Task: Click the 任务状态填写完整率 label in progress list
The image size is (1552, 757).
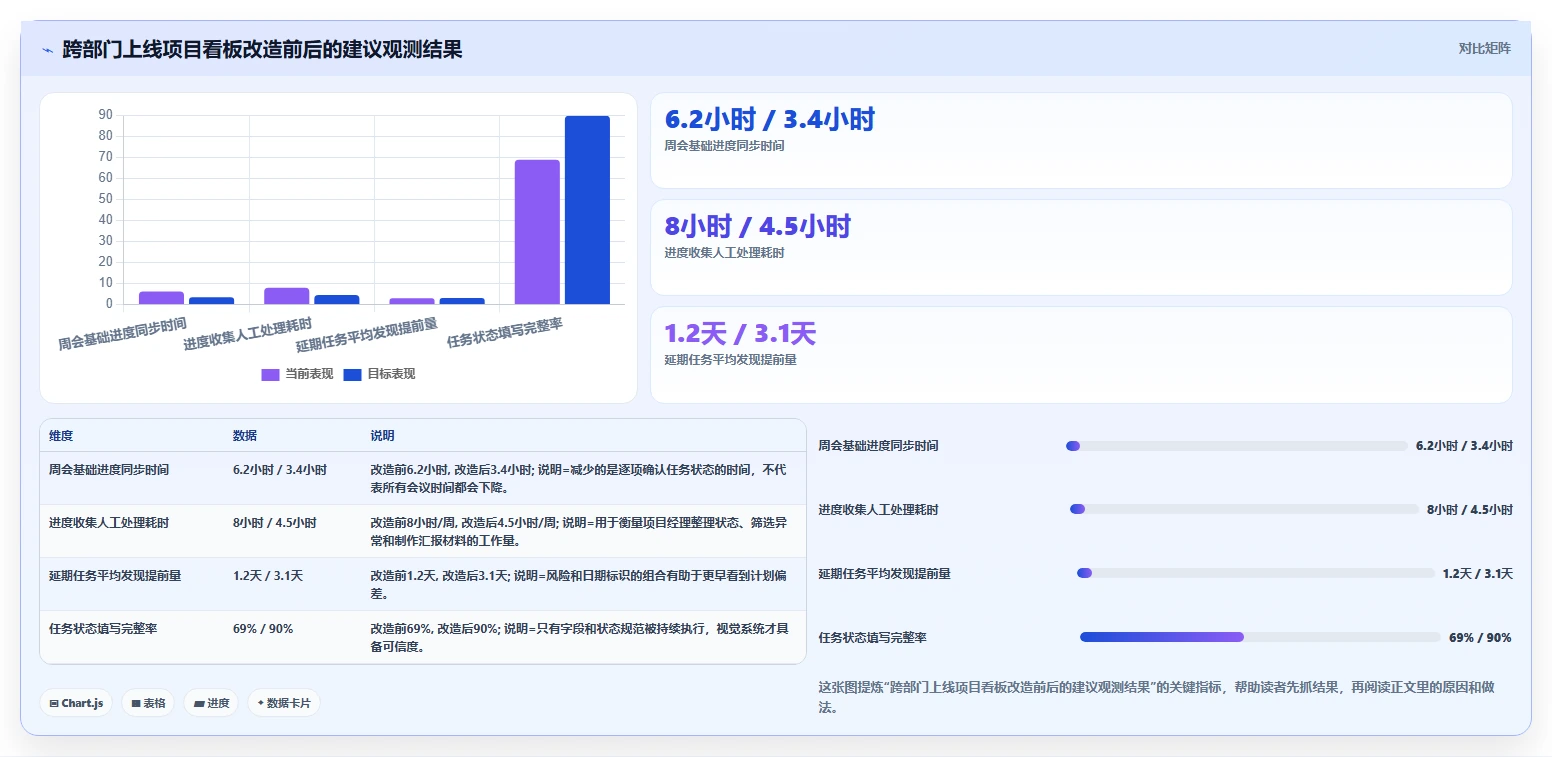Action: [x=872, y=637]
